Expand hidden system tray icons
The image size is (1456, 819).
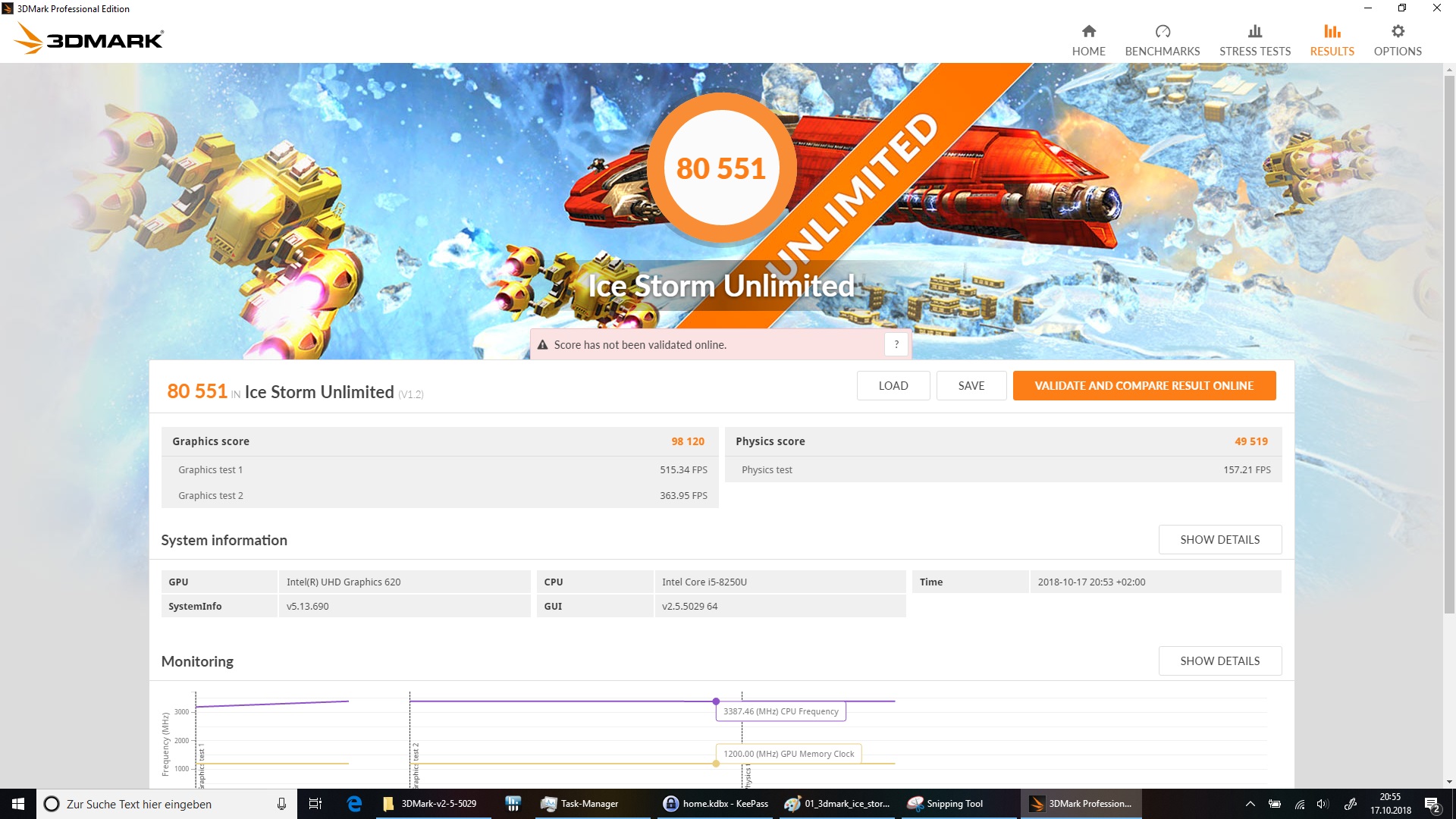coord(1250,804)
